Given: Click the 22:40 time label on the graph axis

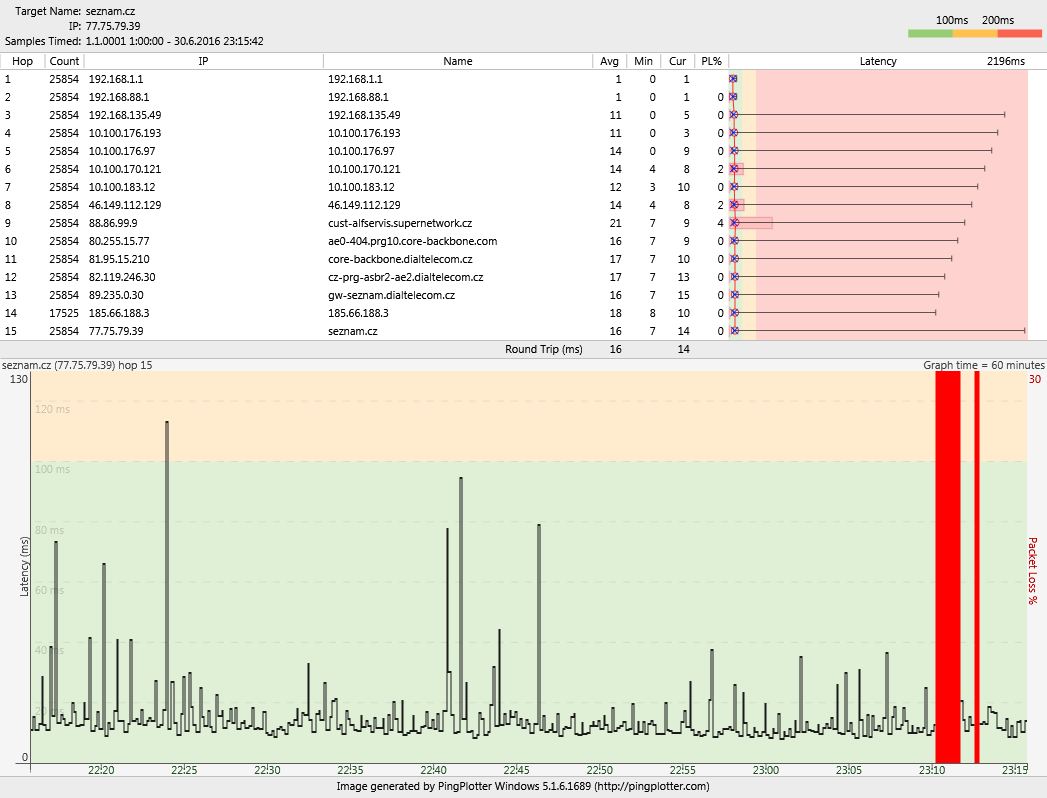Looking at the screenshot, I should click(434, 770).
